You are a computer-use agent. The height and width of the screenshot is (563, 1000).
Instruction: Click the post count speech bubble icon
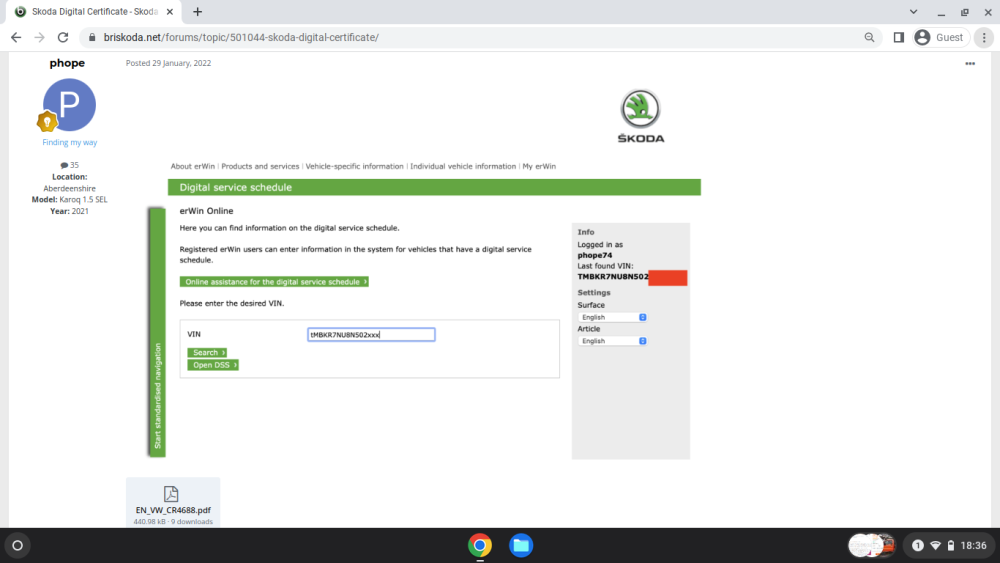click(64, 165)
